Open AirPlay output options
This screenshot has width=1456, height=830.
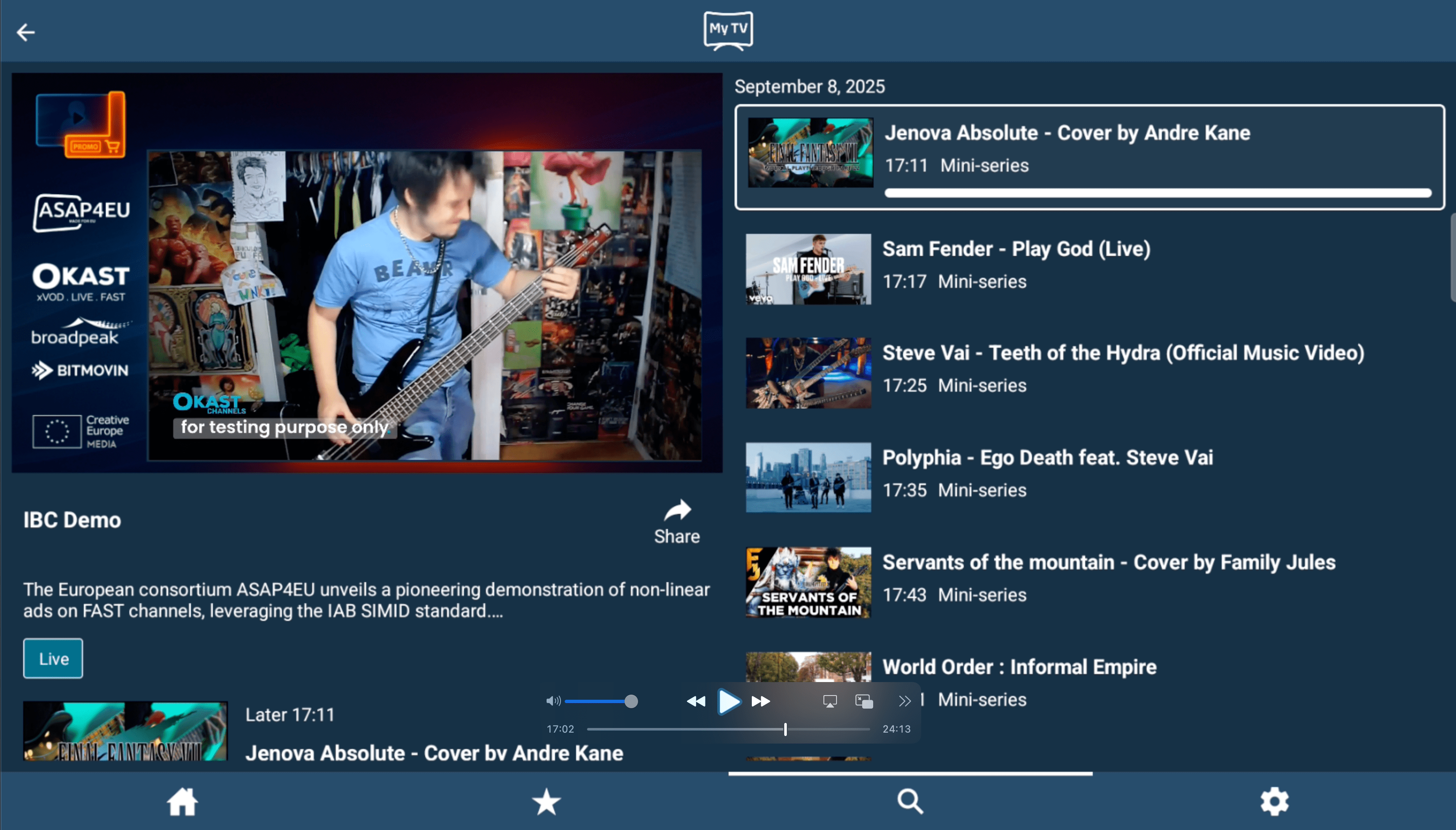click(830, 701)
